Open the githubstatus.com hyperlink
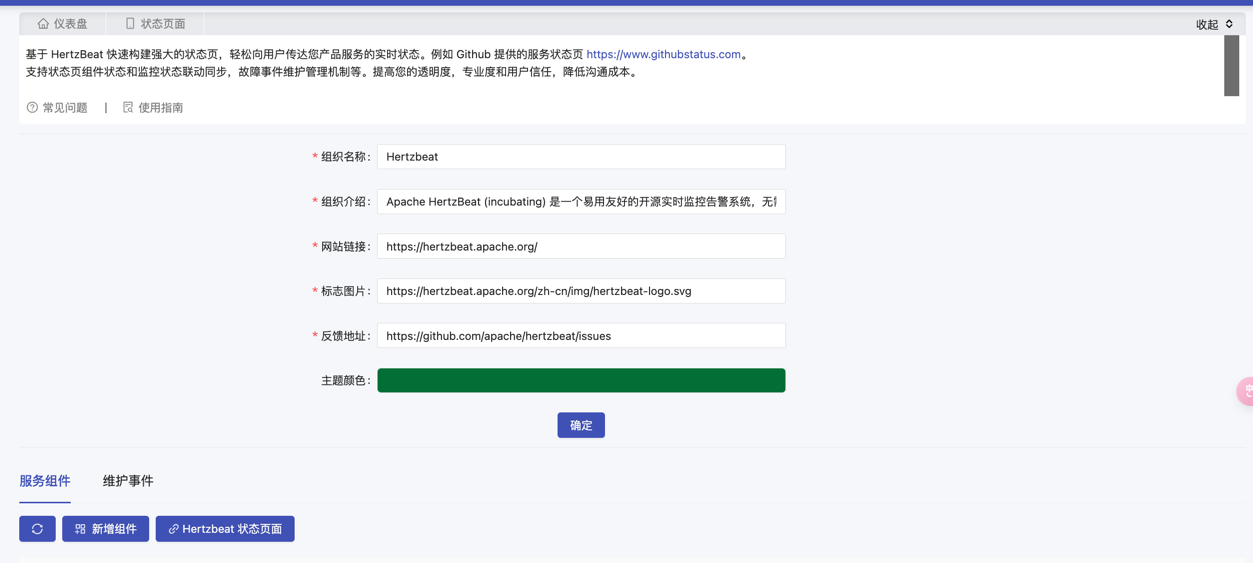The width and height of the screenshot is (1253, 563). coord(663,54)
